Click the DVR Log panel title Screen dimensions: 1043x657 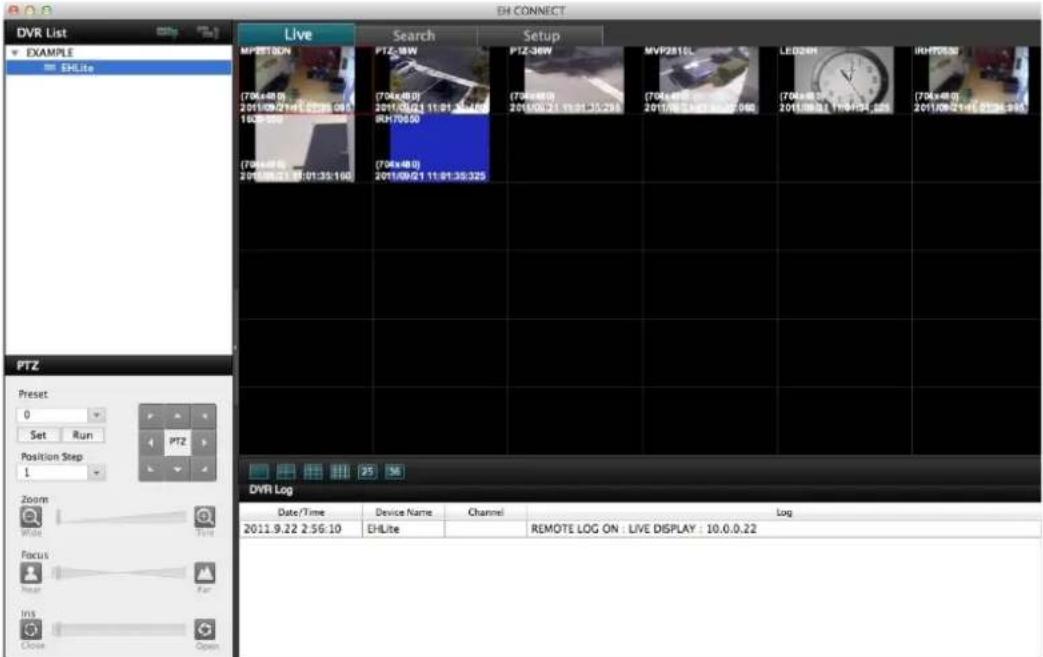click(271, 489)
